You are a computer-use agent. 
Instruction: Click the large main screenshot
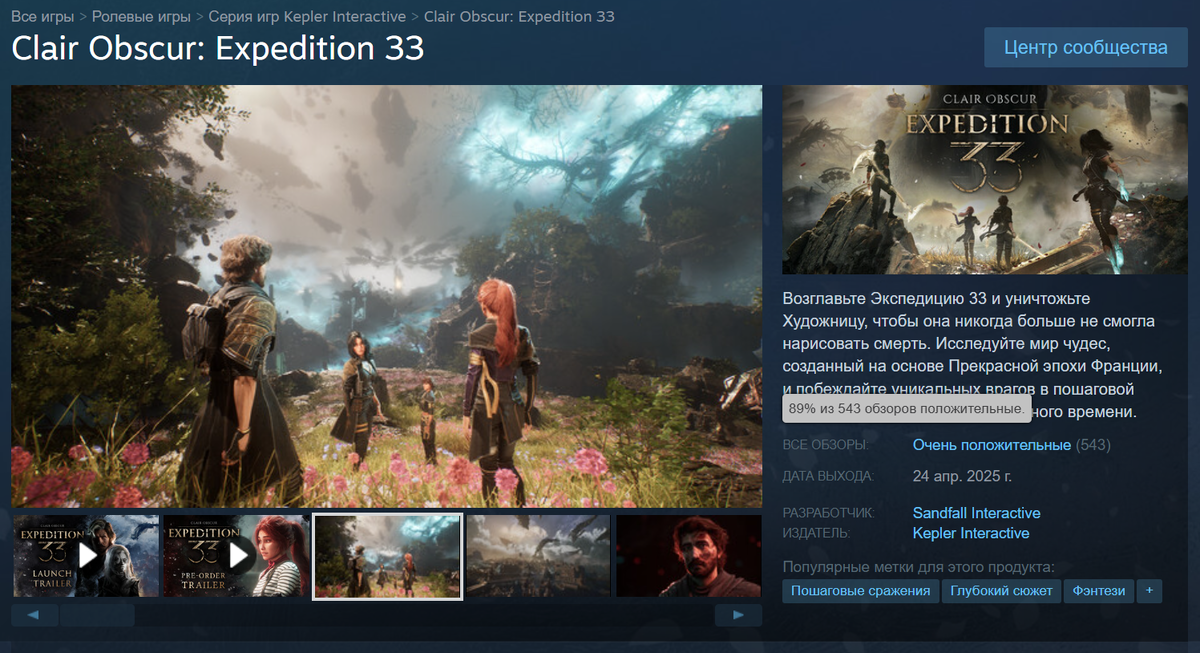coord(387,296)
